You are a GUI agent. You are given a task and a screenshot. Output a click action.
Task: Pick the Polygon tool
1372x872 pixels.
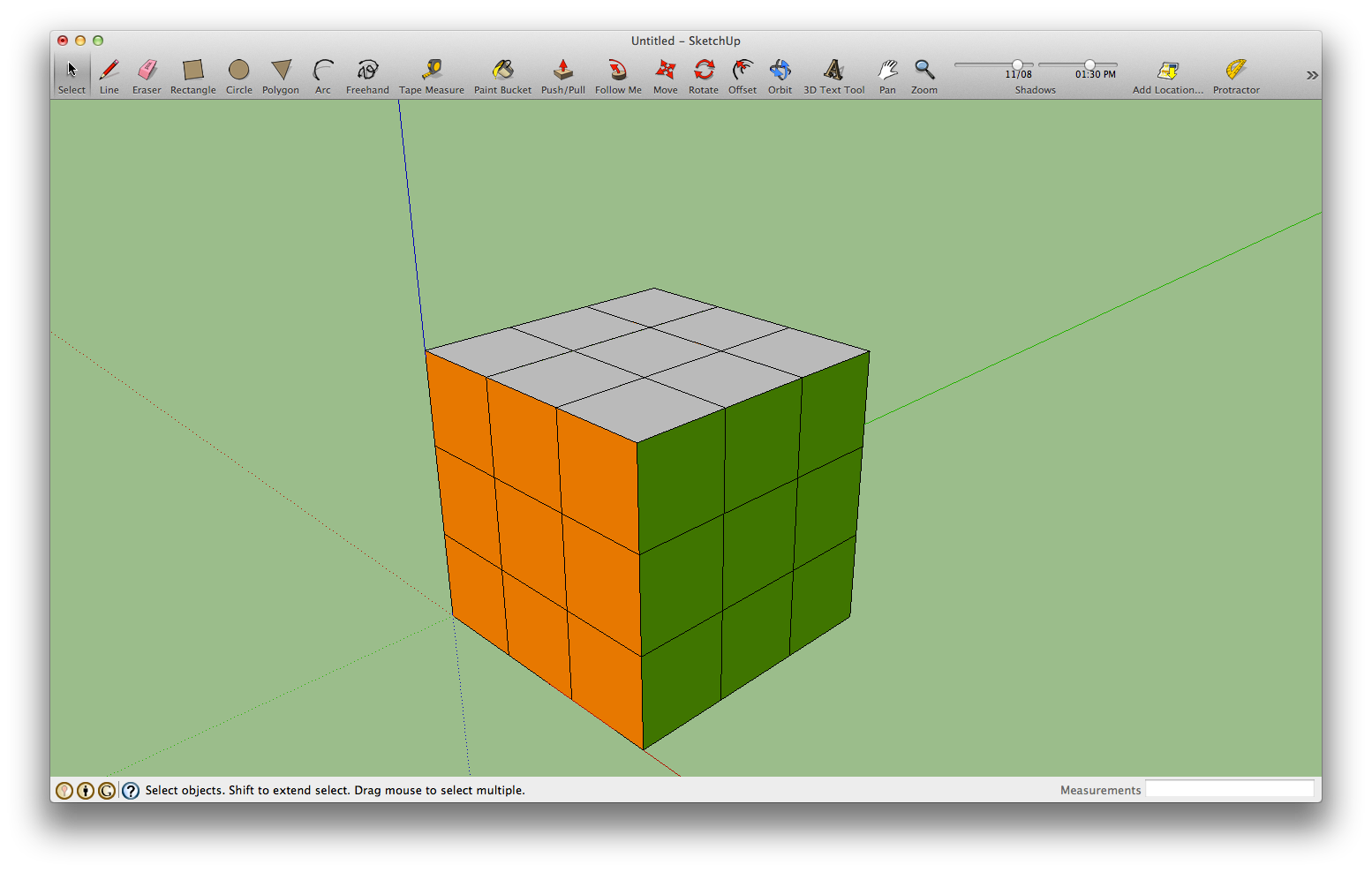280,71
